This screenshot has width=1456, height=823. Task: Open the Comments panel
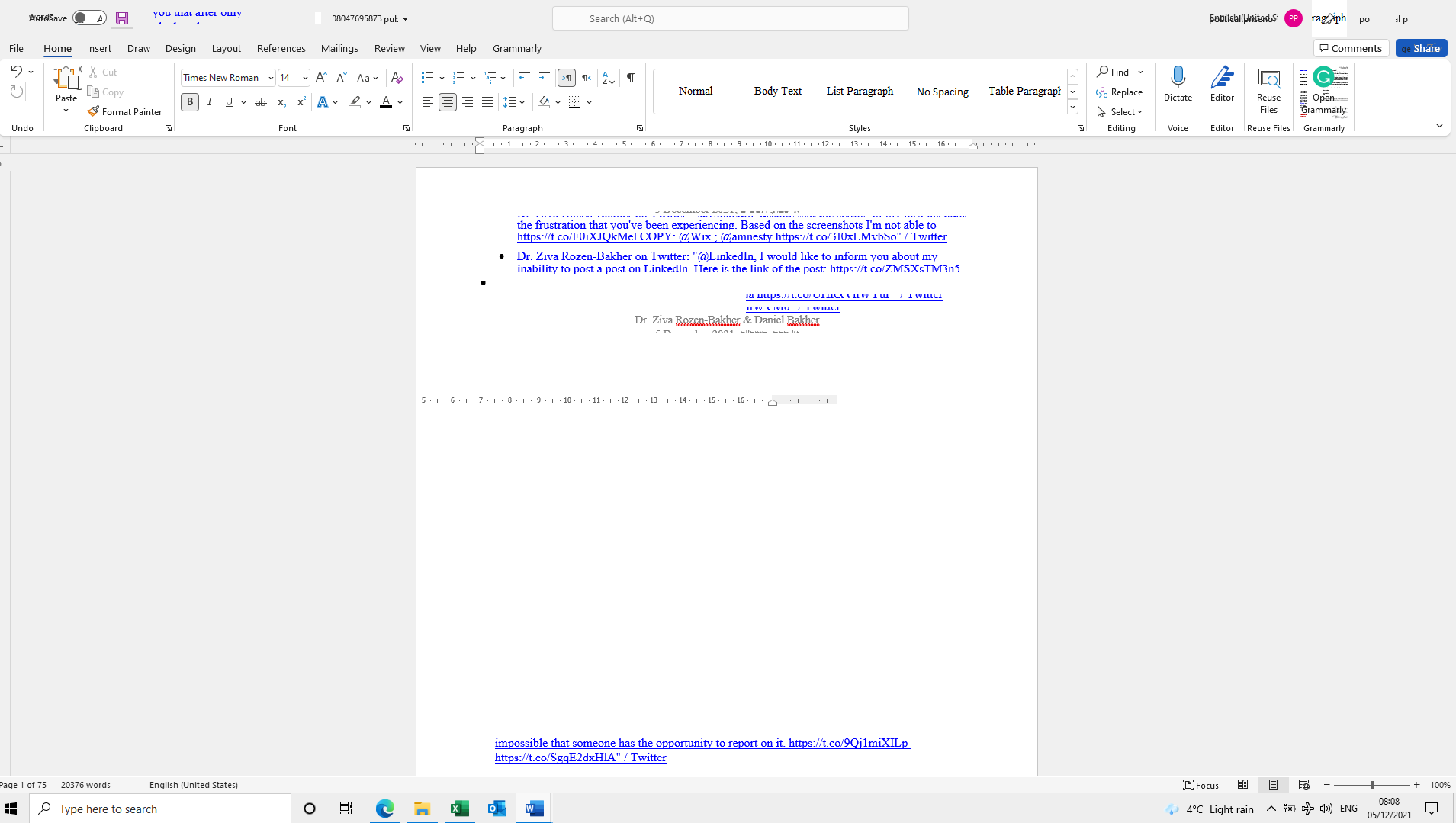click(x=1351, y=48)
